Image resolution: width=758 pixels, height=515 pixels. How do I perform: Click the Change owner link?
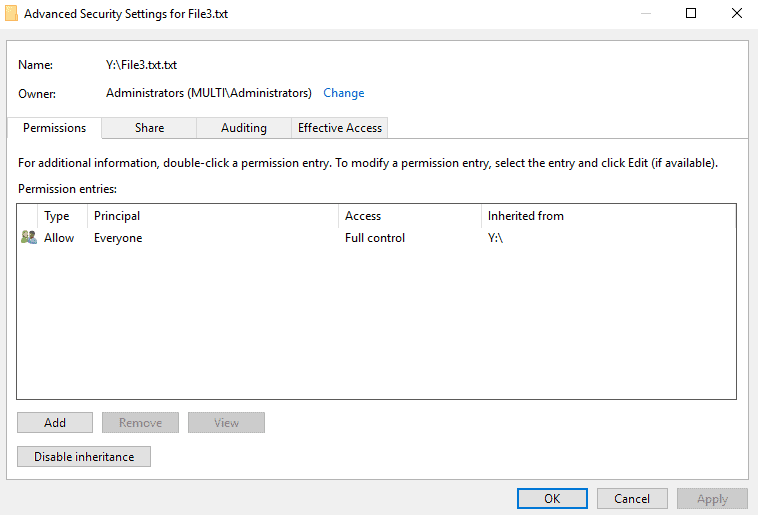pos(343,93)
